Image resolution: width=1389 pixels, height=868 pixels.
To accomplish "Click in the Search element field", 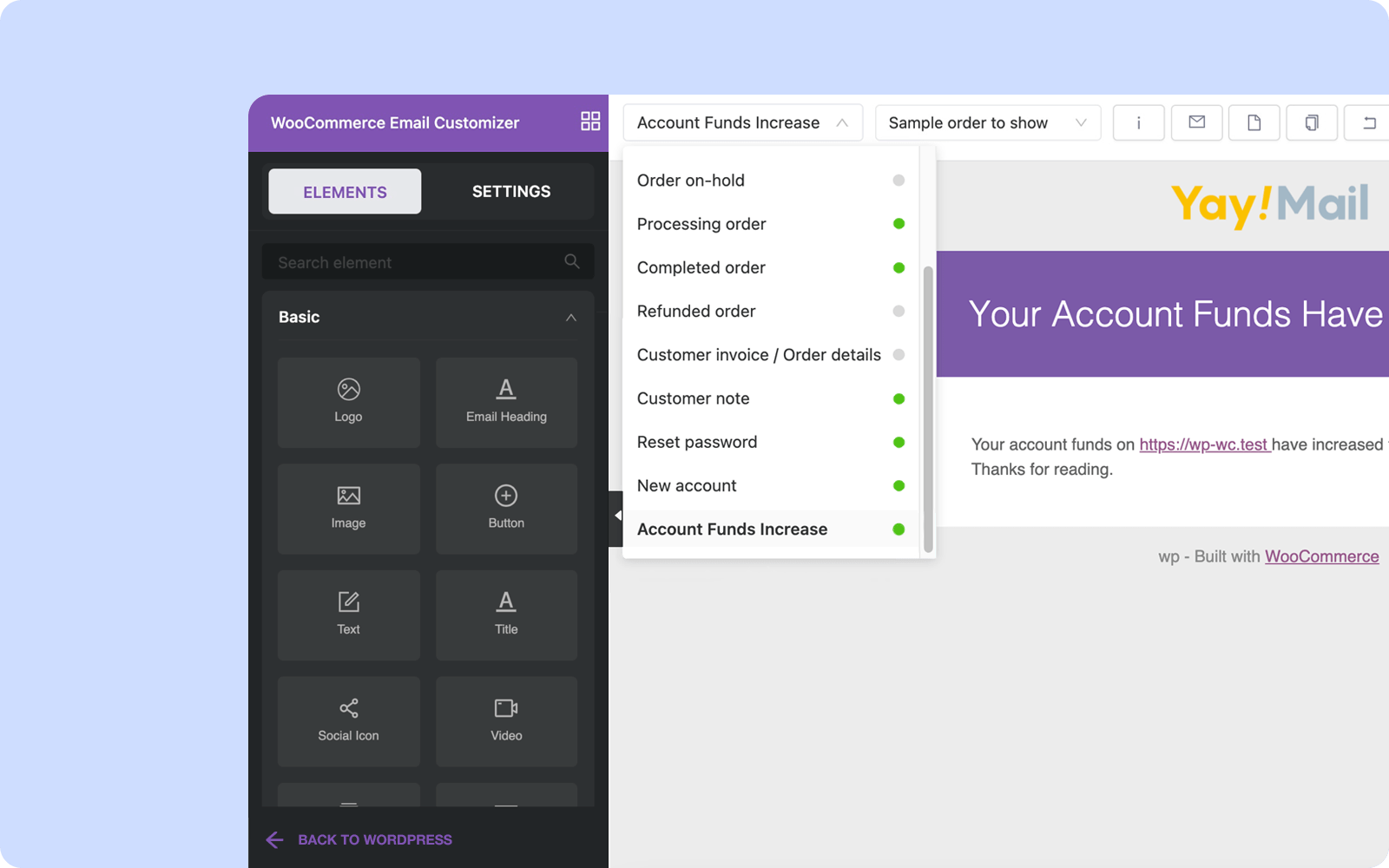I will pyautogui.click(x=428, y=261).
